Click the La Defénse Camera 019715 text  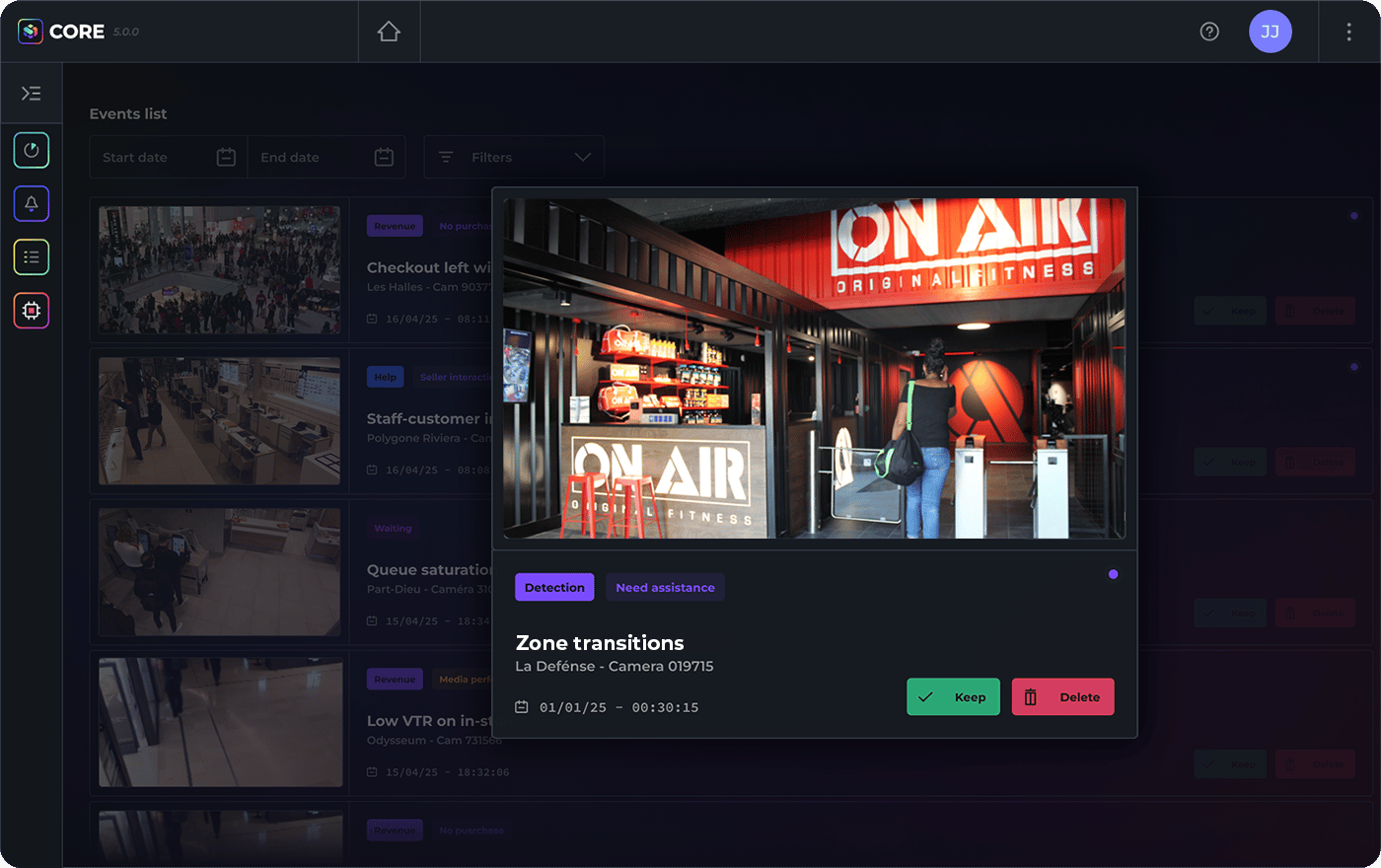click(615, 667)
